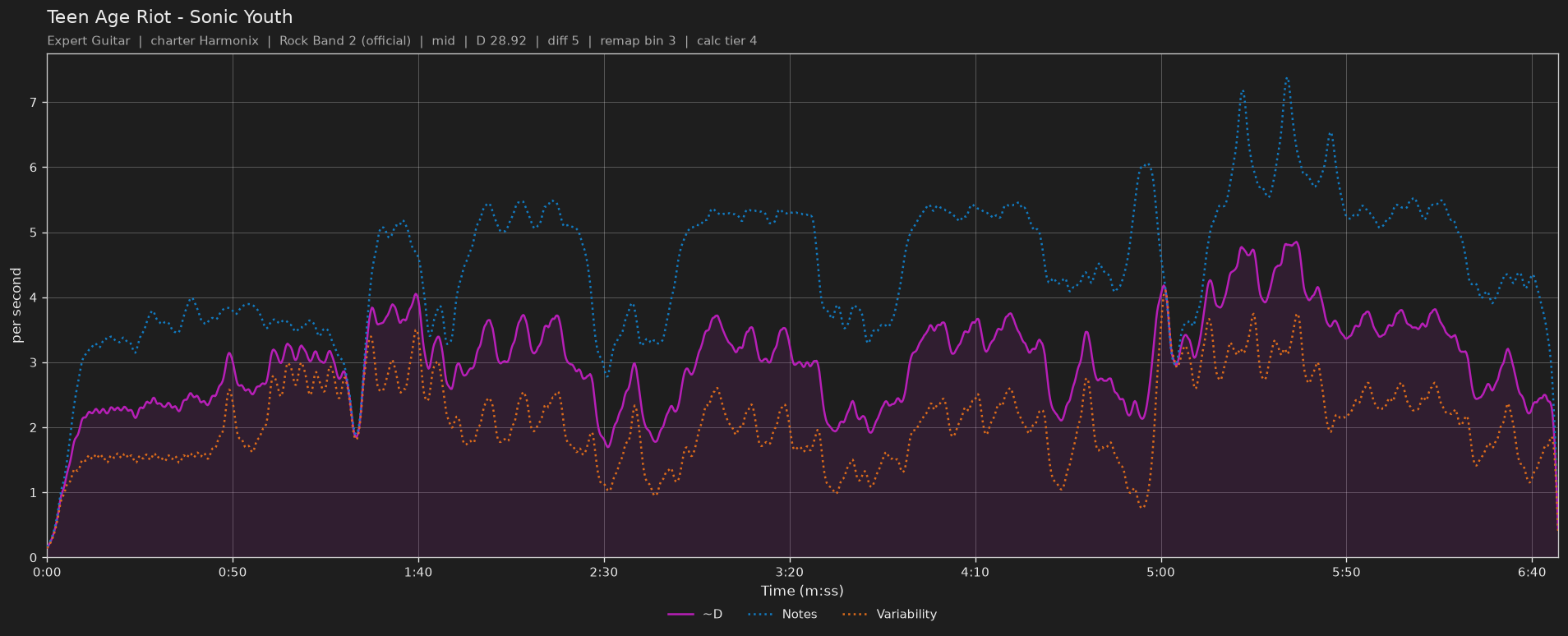Click the y-axis tick label 4

pyautogui.click(x=34, y=297)
